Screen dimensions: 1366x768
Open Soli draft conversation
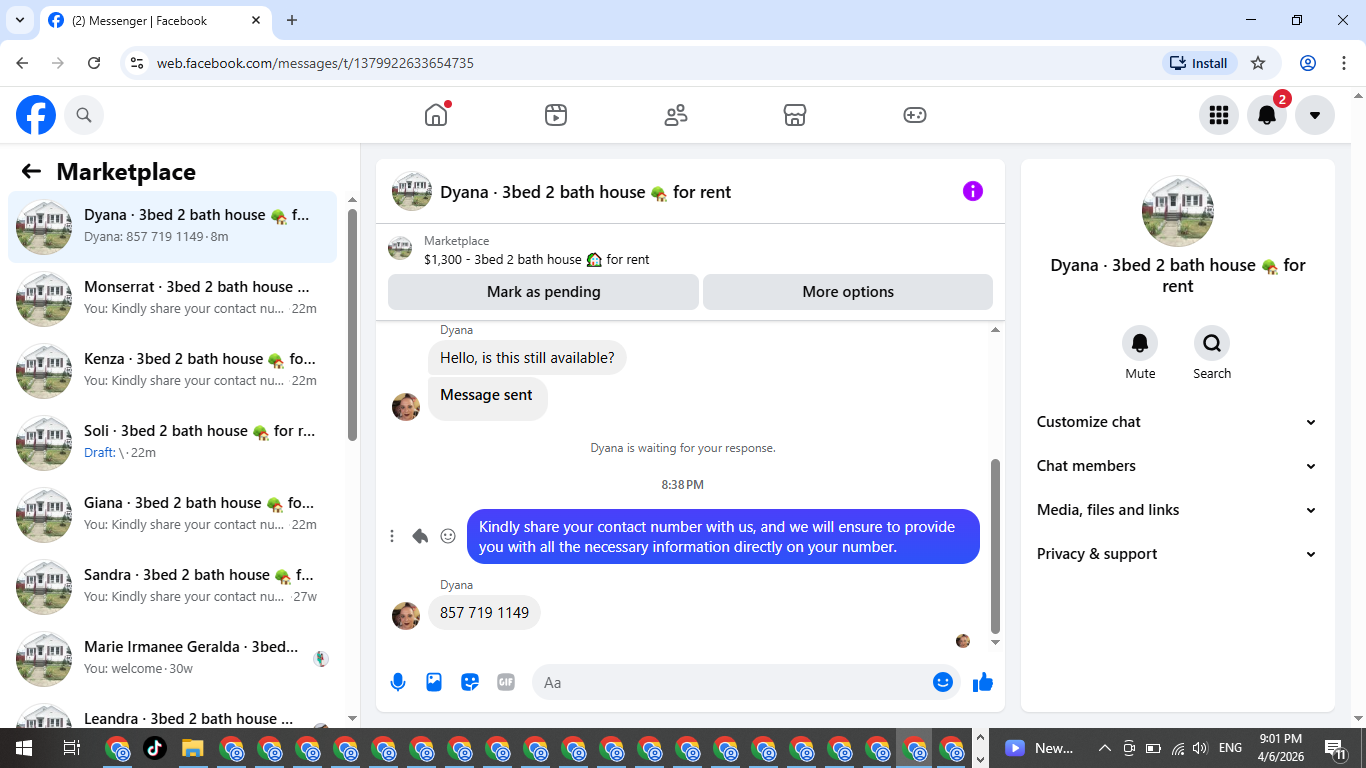coord(172,443)
